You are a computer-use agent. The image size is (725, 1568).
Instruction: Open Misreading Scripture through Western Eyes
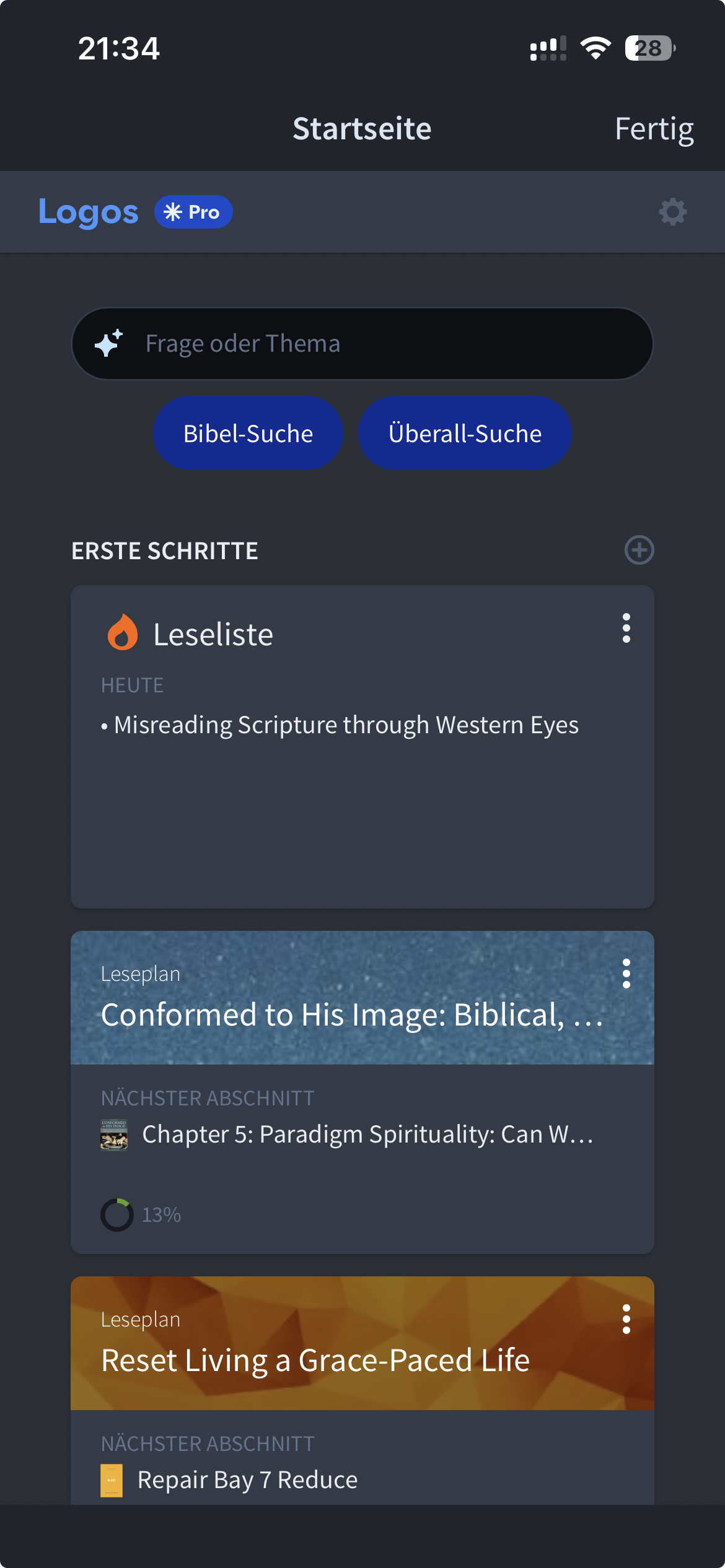click(x=346, y=725)
